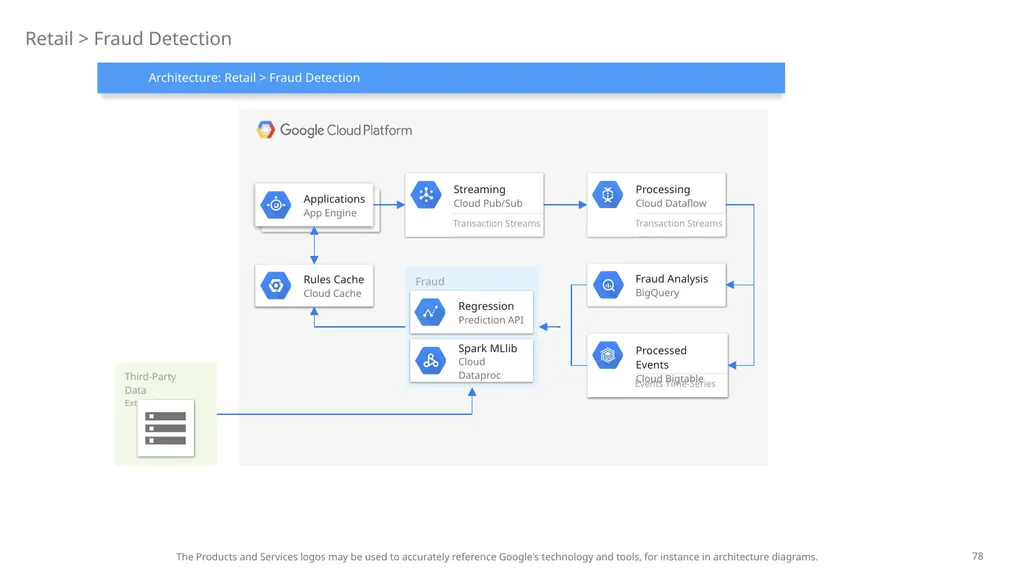This screenshot has width=1024, height=576.
Task: Click the 'Applications' label text
Action: tap(334, 199)
